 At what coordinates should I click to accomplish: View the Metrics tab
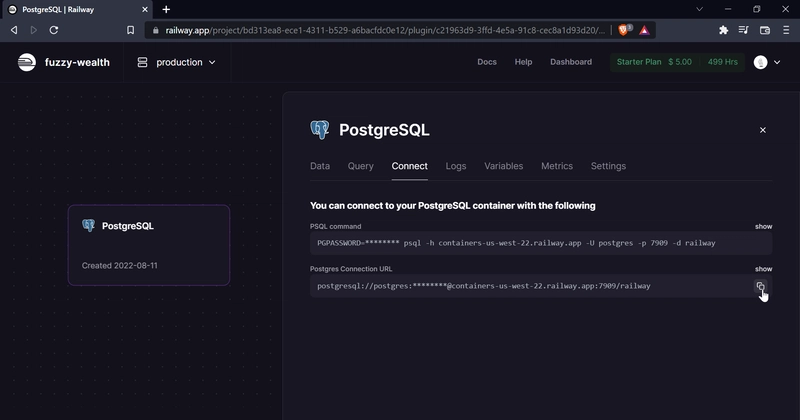coord(557,166)
